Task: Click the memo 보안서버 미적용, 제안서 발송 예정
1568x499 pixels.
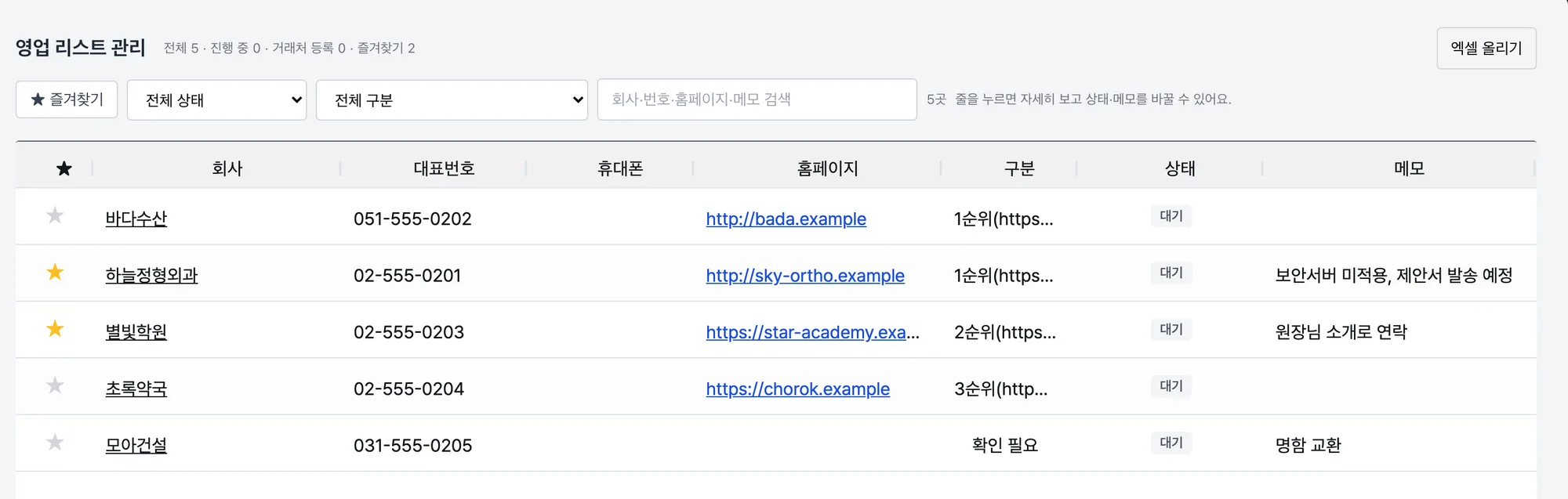Action: [x=1394, y=275]
